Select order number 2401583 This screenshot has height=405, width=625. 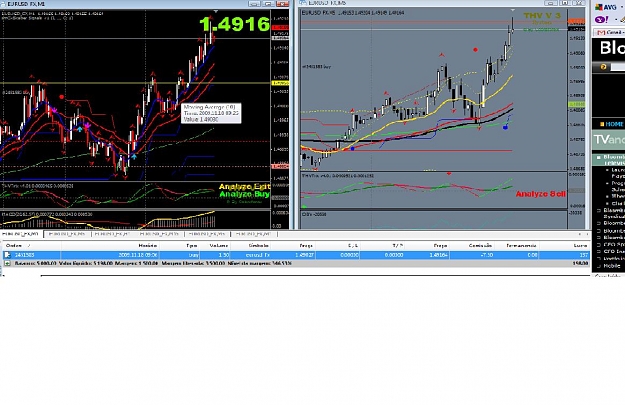25,255
